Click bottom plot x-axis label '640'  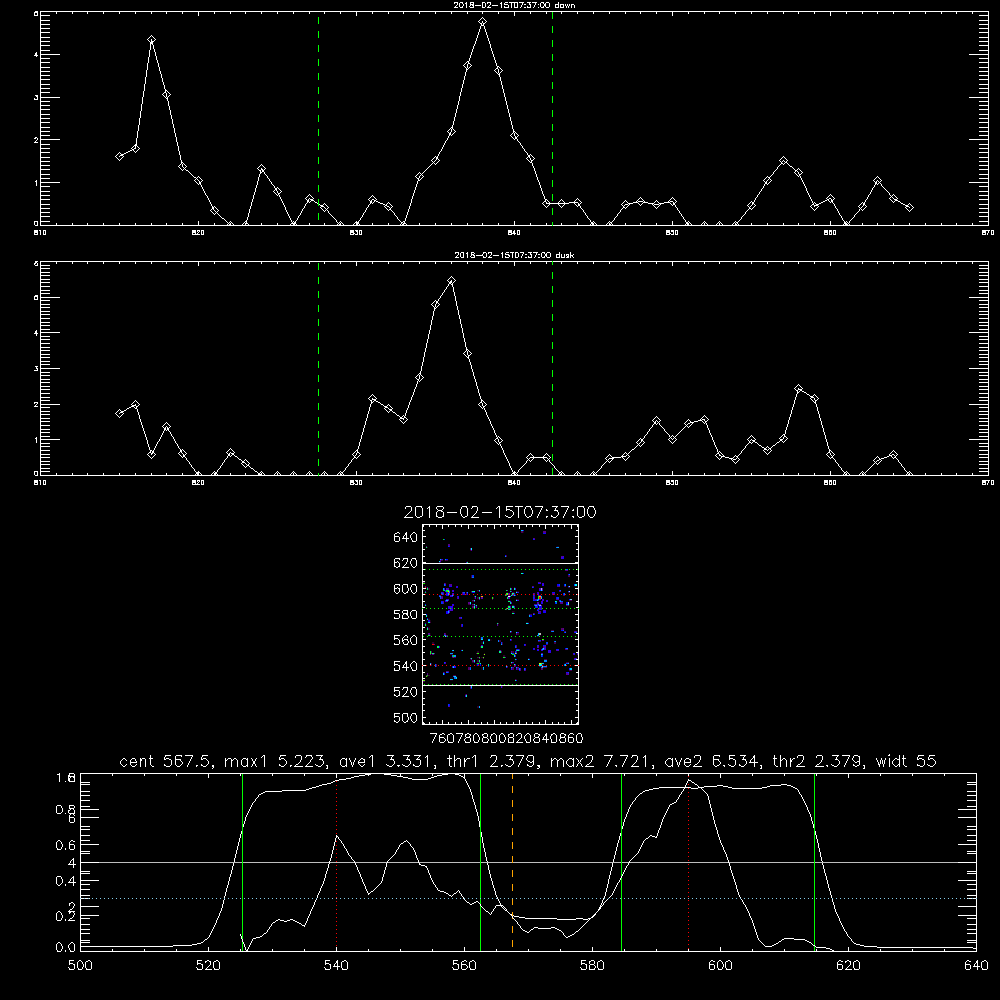click(x=976, y=966)
